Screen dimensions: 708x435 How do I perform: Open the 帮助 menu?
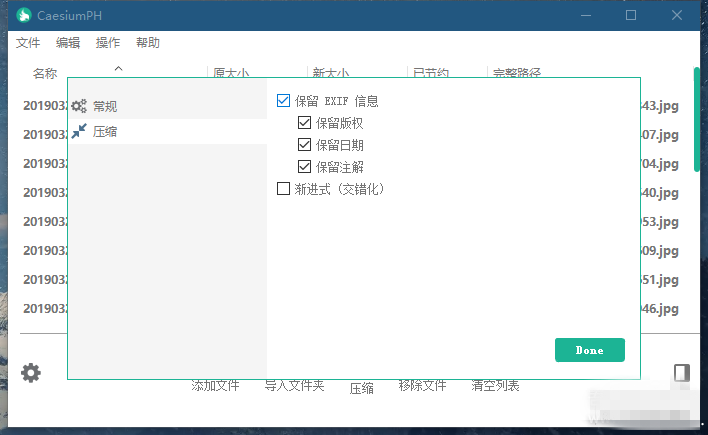pos(148,43)
